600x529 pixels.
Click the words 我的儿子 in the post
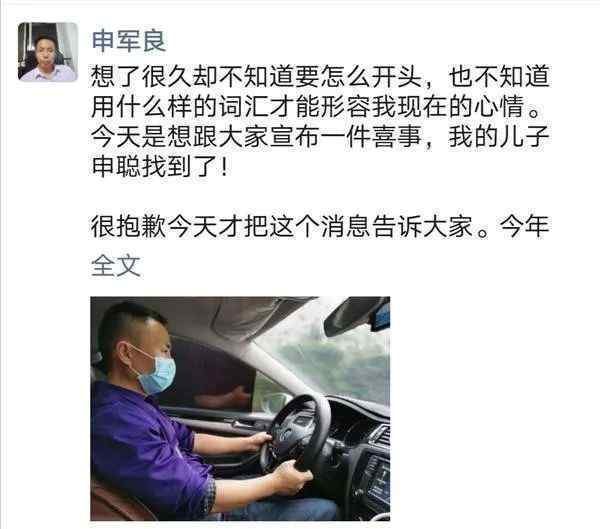[x=499, y=137]
